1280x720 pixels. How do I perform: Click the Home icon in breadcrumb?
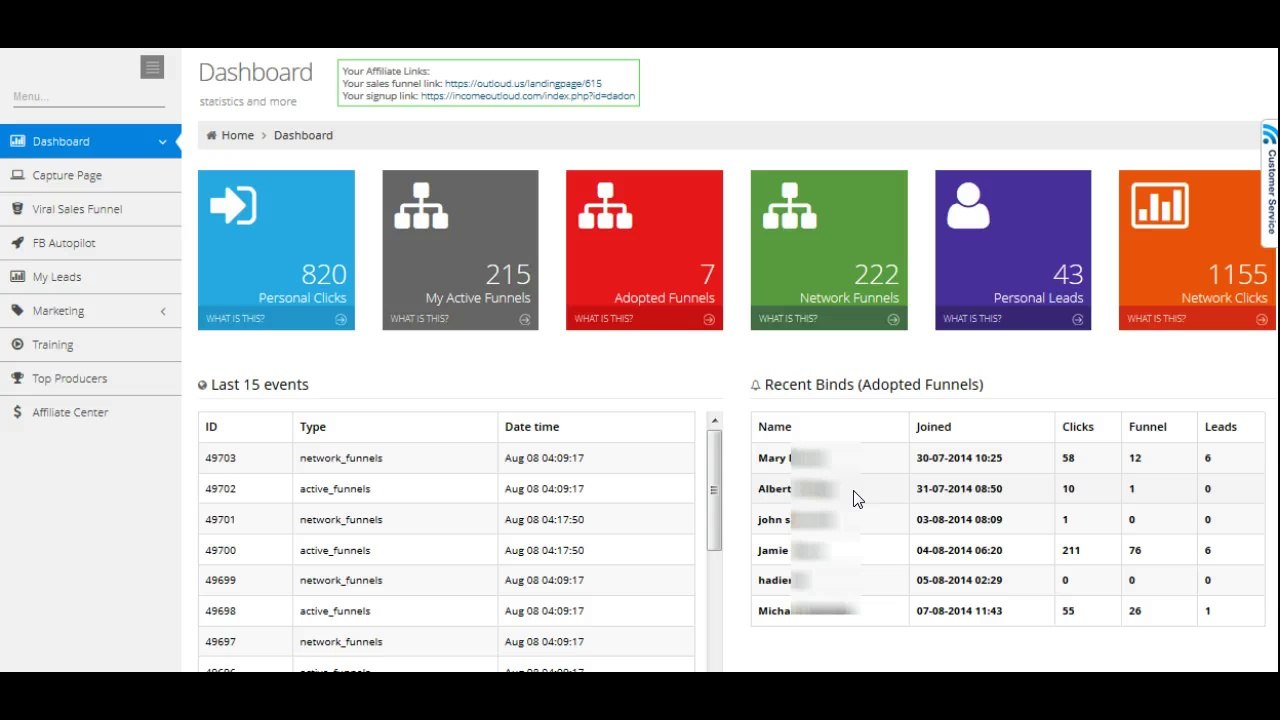point(211,135)
